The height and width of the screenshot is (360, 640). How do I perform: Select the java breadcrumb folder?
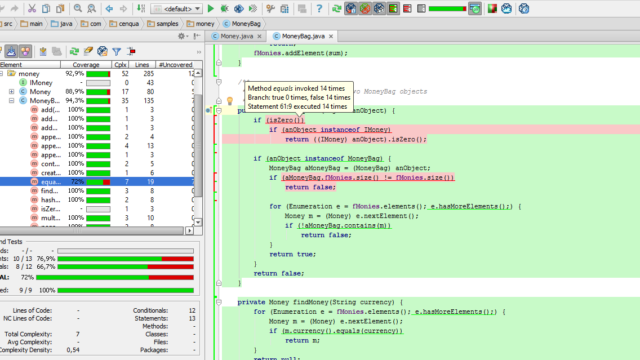(62, 24)
